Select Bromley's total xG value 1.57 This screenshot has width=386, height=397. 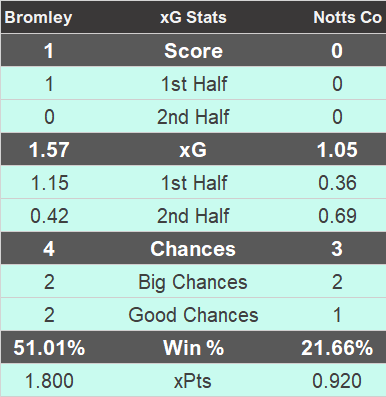49,150
